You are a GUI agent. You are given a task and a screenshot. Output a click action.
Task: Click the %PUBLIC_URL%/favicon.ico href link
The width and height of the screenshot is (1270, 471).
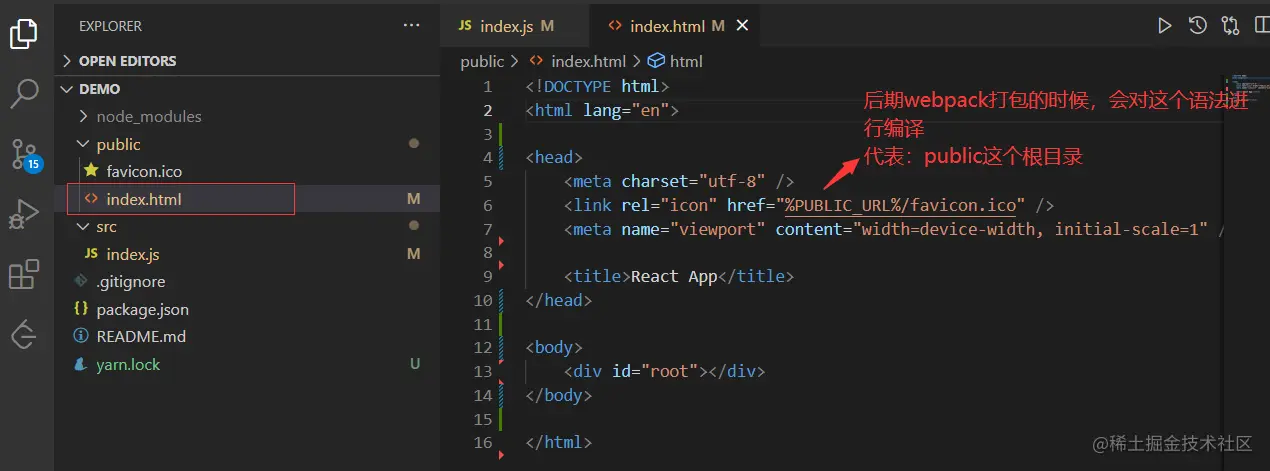tap(900, 205)
